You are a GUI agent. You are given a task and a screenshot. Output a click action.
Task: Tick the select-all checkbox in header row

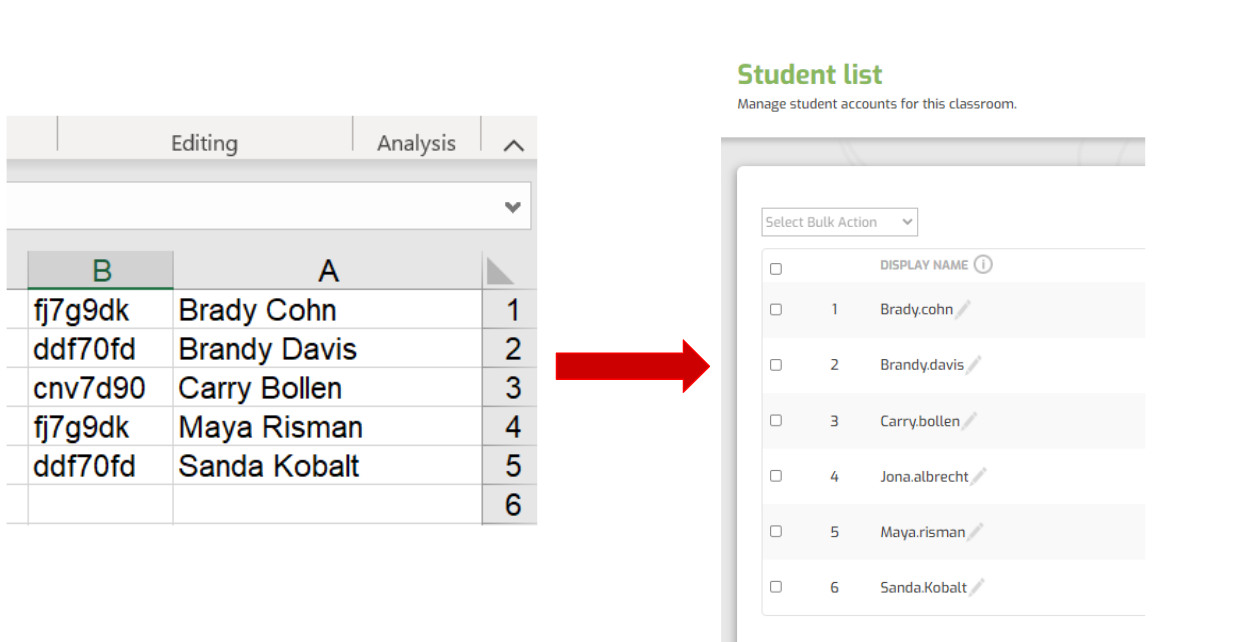[x=776, y=269]
